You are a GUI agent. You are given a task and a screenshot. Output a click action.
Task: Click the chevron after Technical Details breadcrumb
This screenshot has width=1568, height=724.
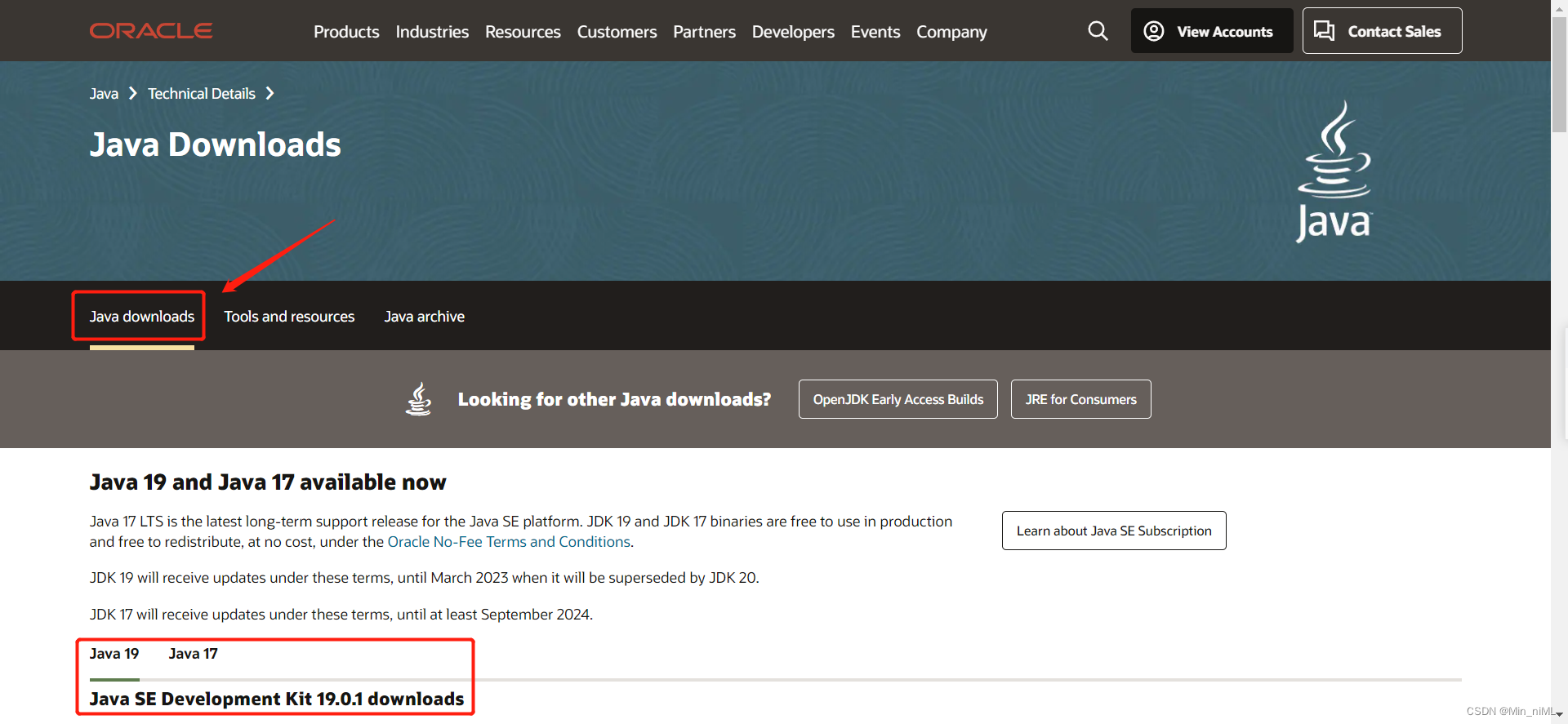tap(269, 94)
